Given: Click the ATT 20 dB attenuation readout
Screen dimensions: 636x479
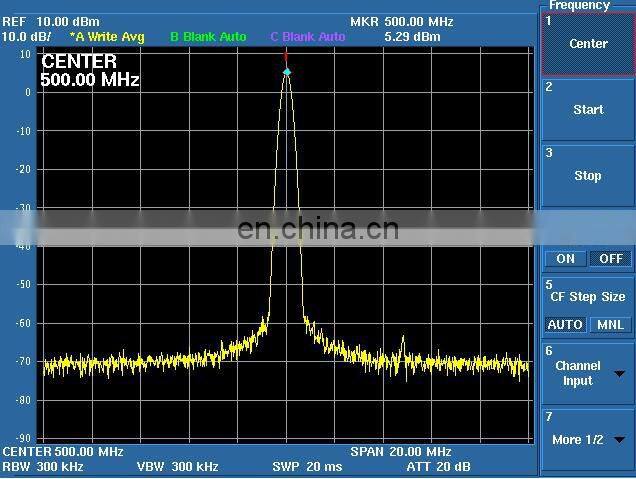Looking at the screenshot, I should tap(438, 467).
